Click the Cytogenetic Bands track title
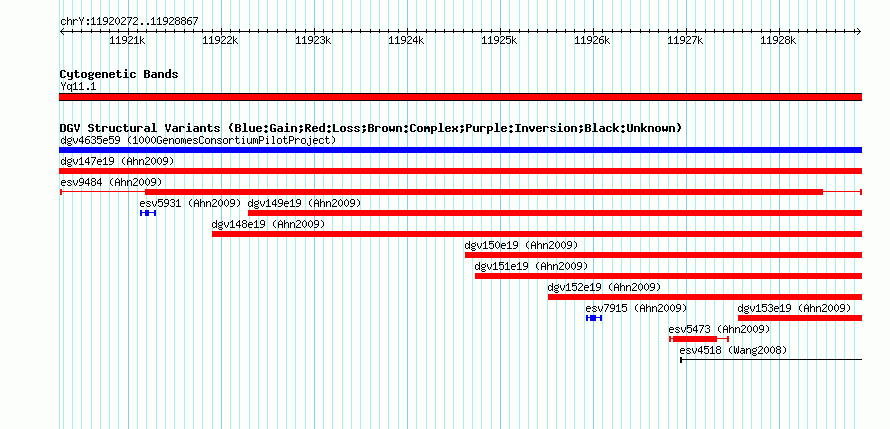 119,74
